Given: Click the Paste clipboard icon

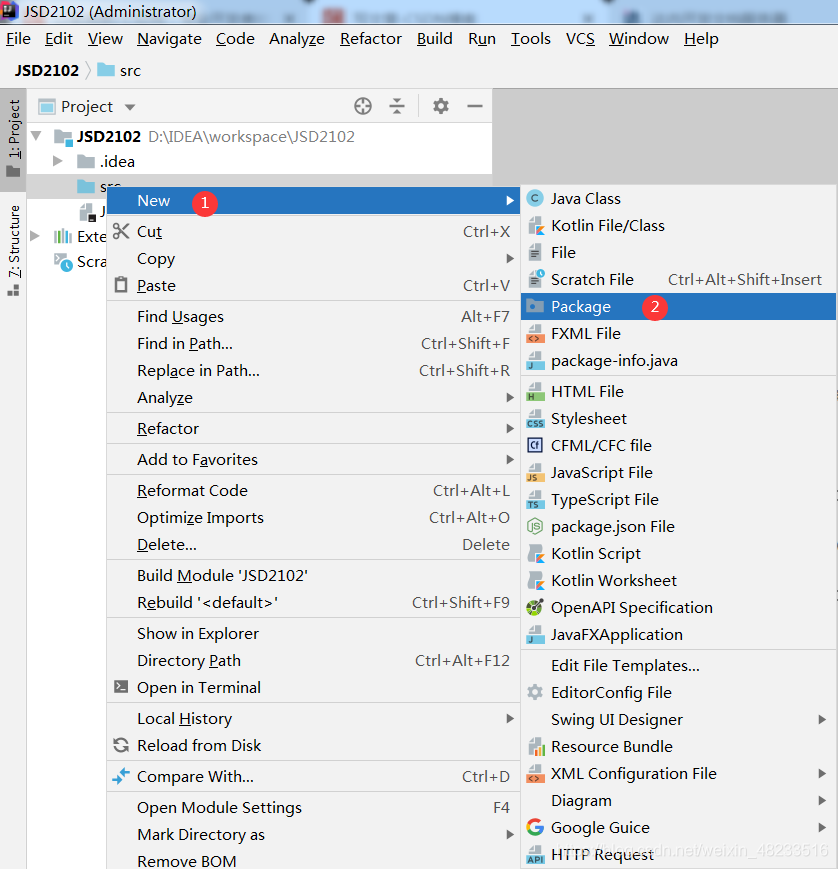Looking at the screenshot, I should pyautogui.click(x=121, y=285).
